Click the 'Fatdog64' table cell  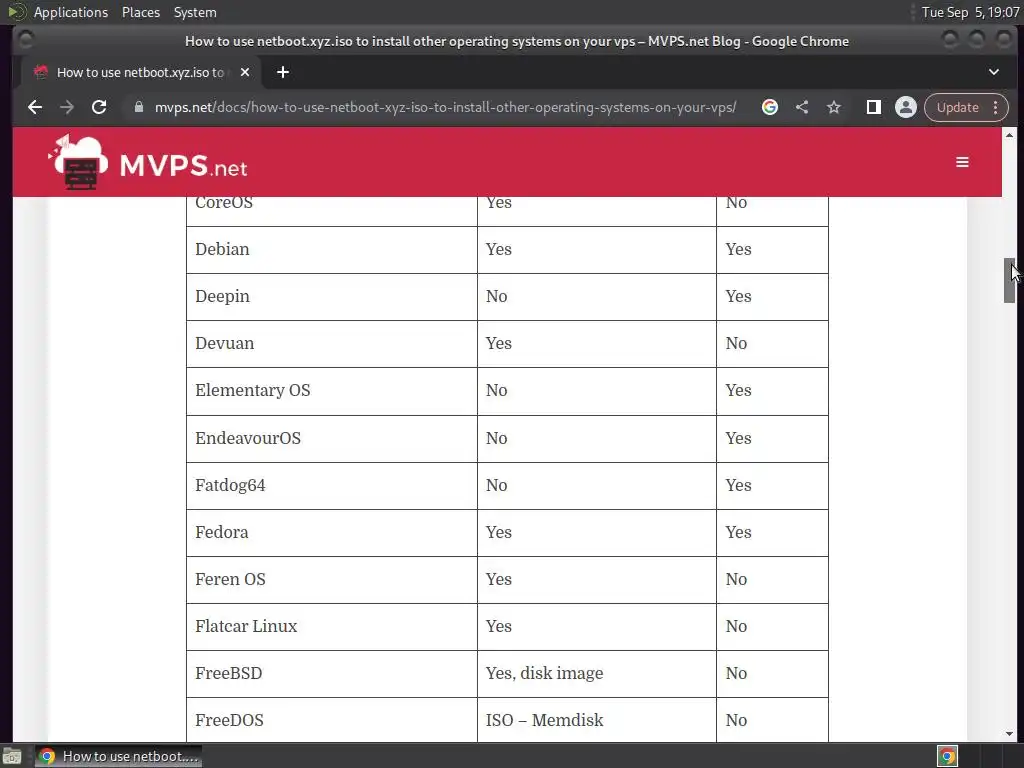332,486
